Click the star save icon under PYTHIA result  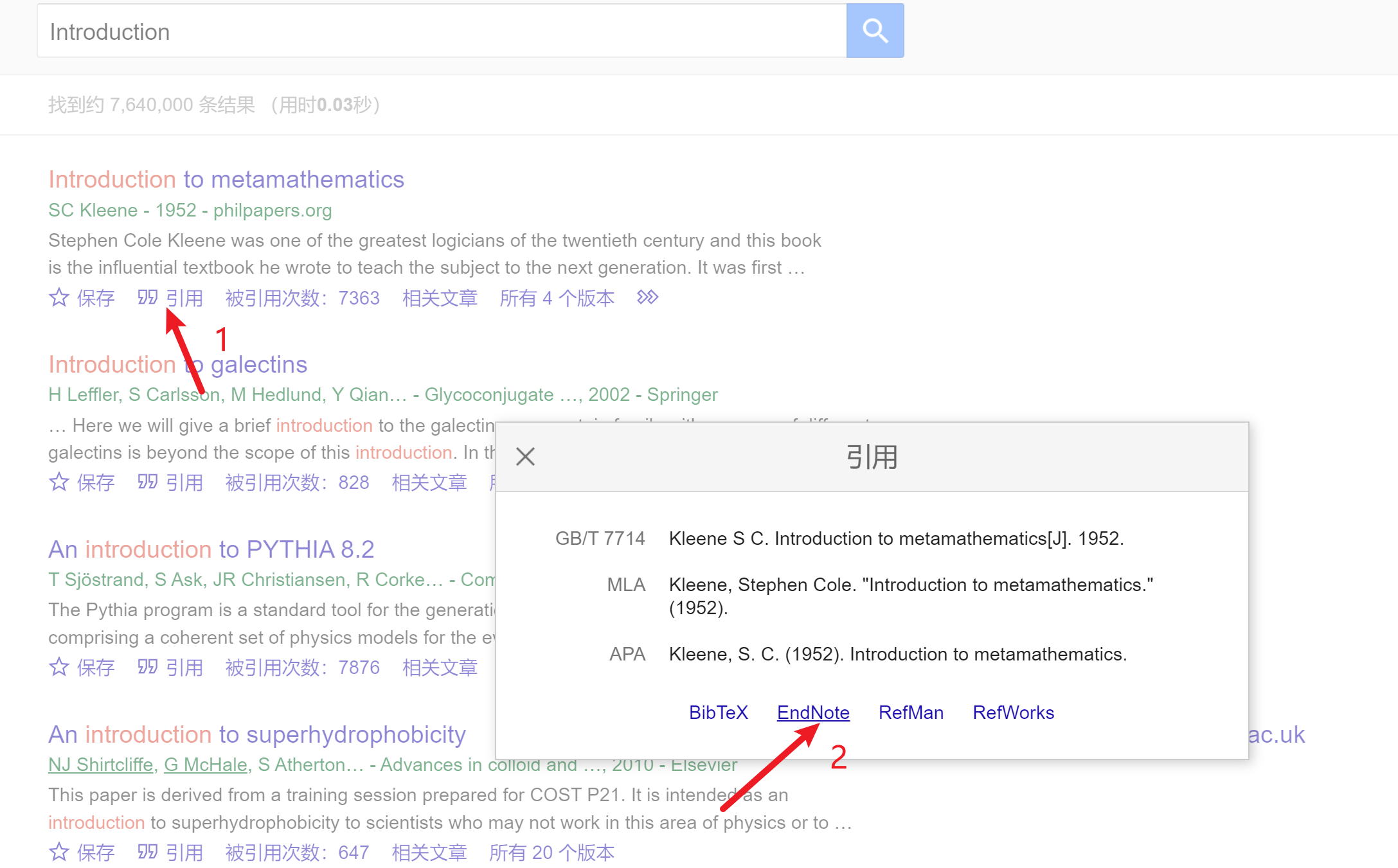pyautogui.click(x=58, y=667)
